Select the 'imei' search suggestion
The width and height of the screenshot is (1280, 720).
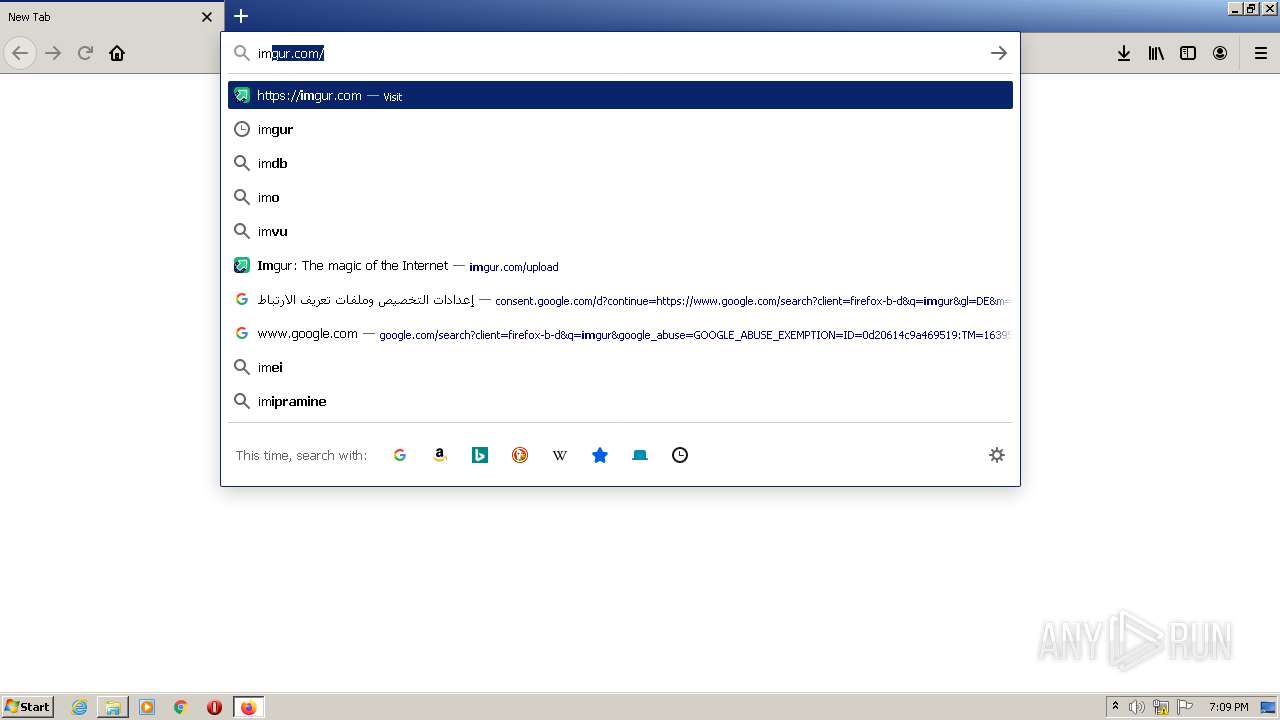tap(620, 367)
